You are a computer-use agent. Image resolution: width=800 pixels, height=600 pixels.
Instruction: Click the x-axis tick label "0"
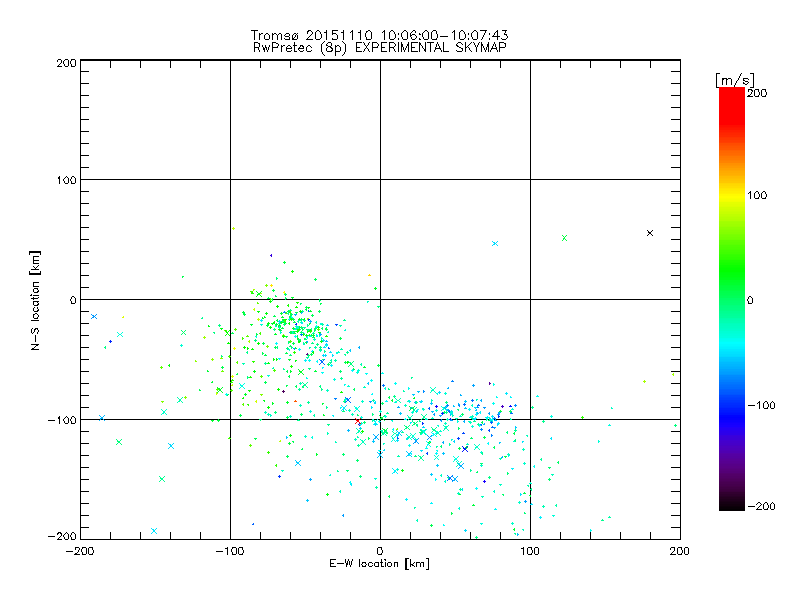click(x=380, y=551)
